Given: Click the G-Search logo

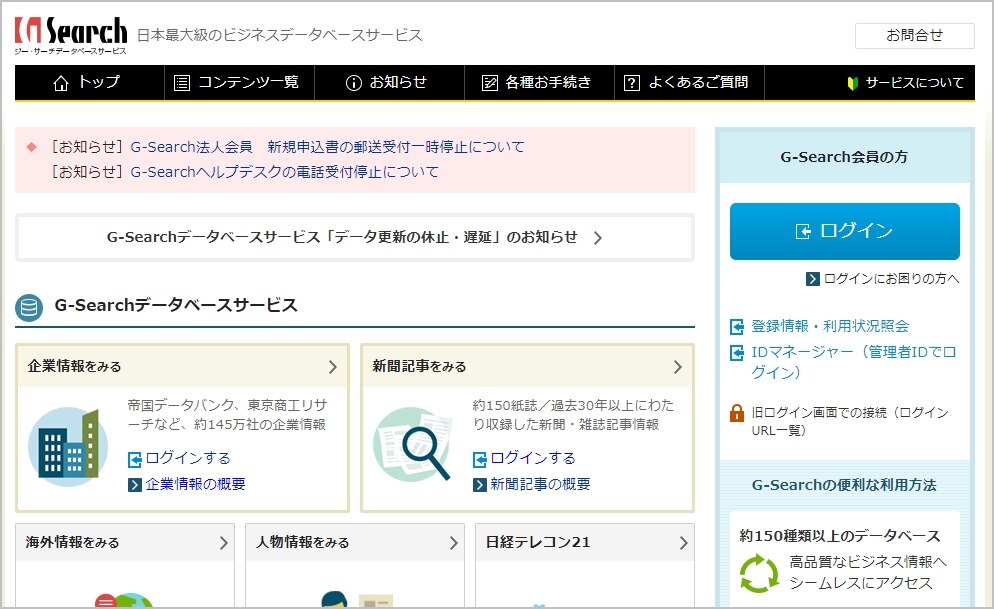Looking at the screenshot, I should (71, 35).
